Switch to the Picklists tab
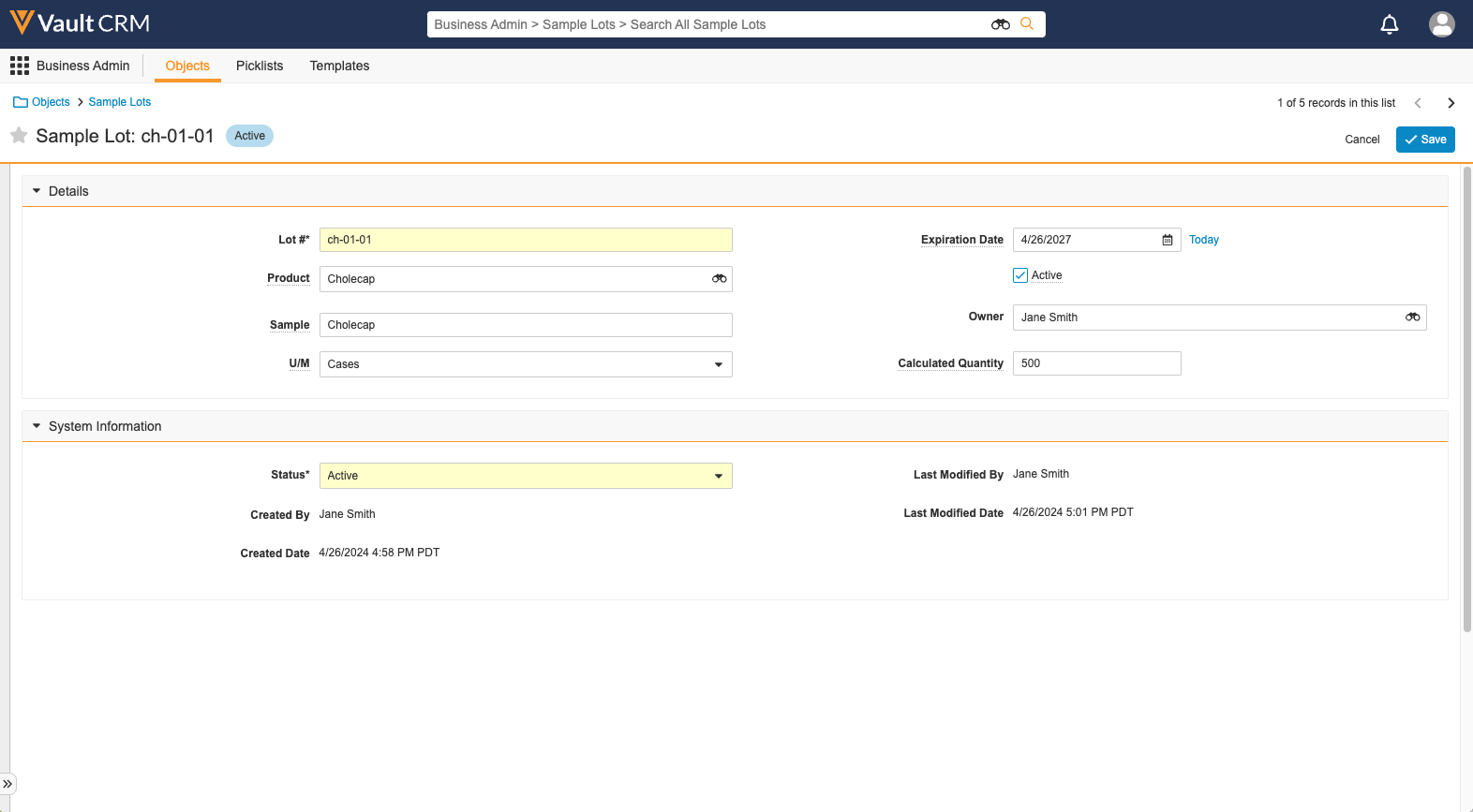The height and width of the screenshot is (812, 1473). (x=260, y=66)
